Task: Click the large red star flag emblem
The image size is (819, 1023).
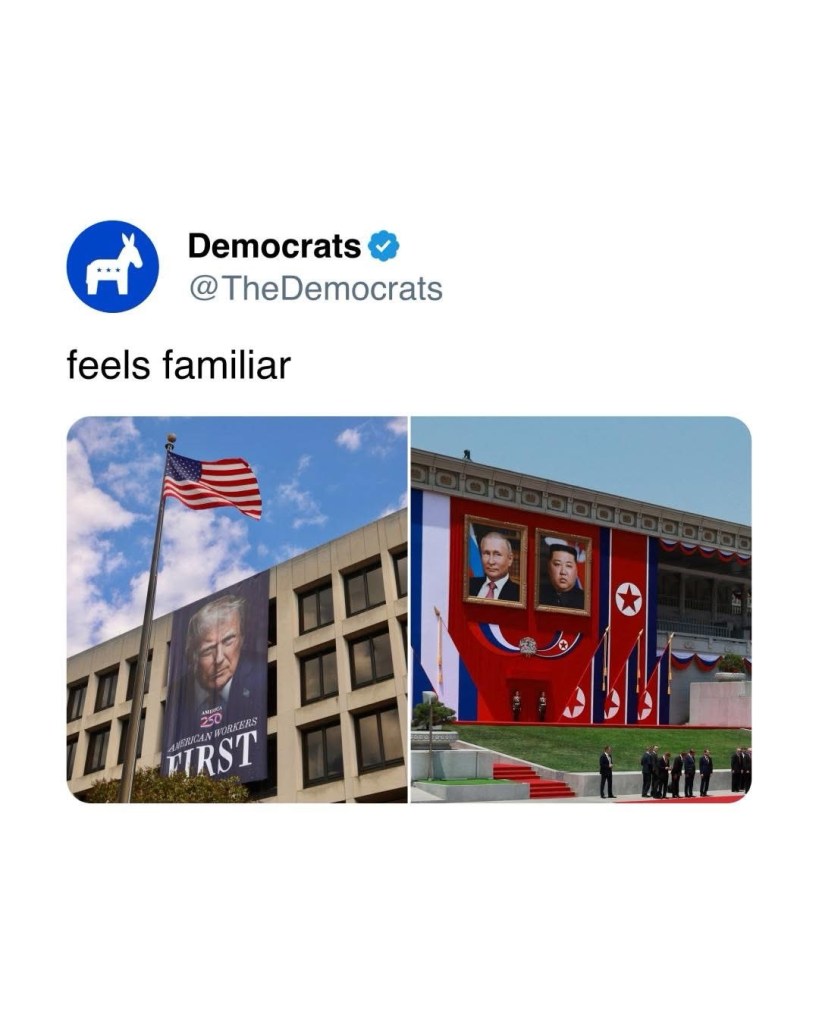Action: (x=628, y=599)
